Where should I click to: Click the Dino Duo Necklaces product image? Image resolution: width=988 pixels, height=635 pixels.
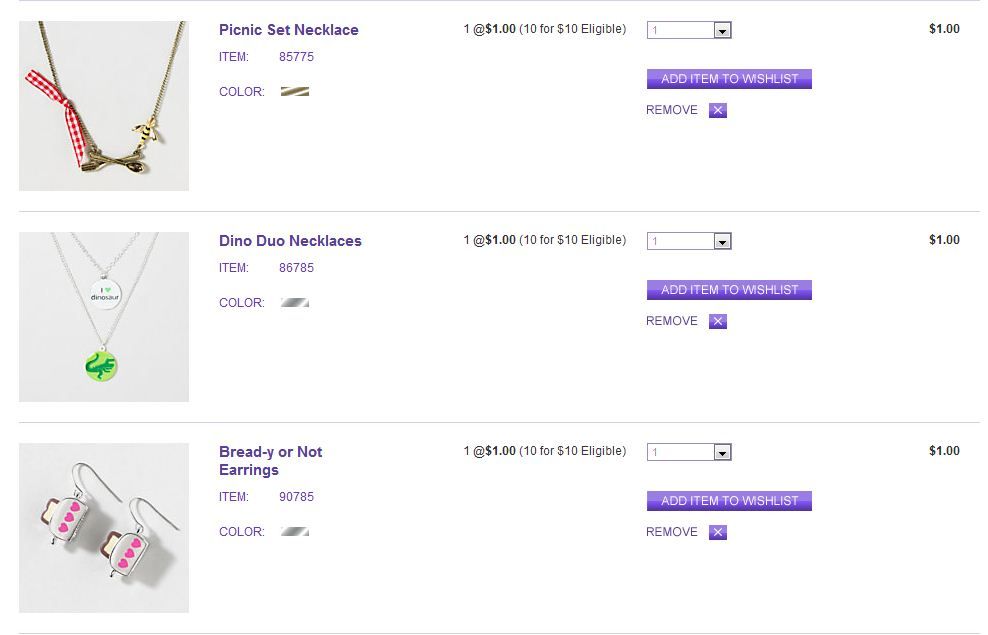coord(104,317)
